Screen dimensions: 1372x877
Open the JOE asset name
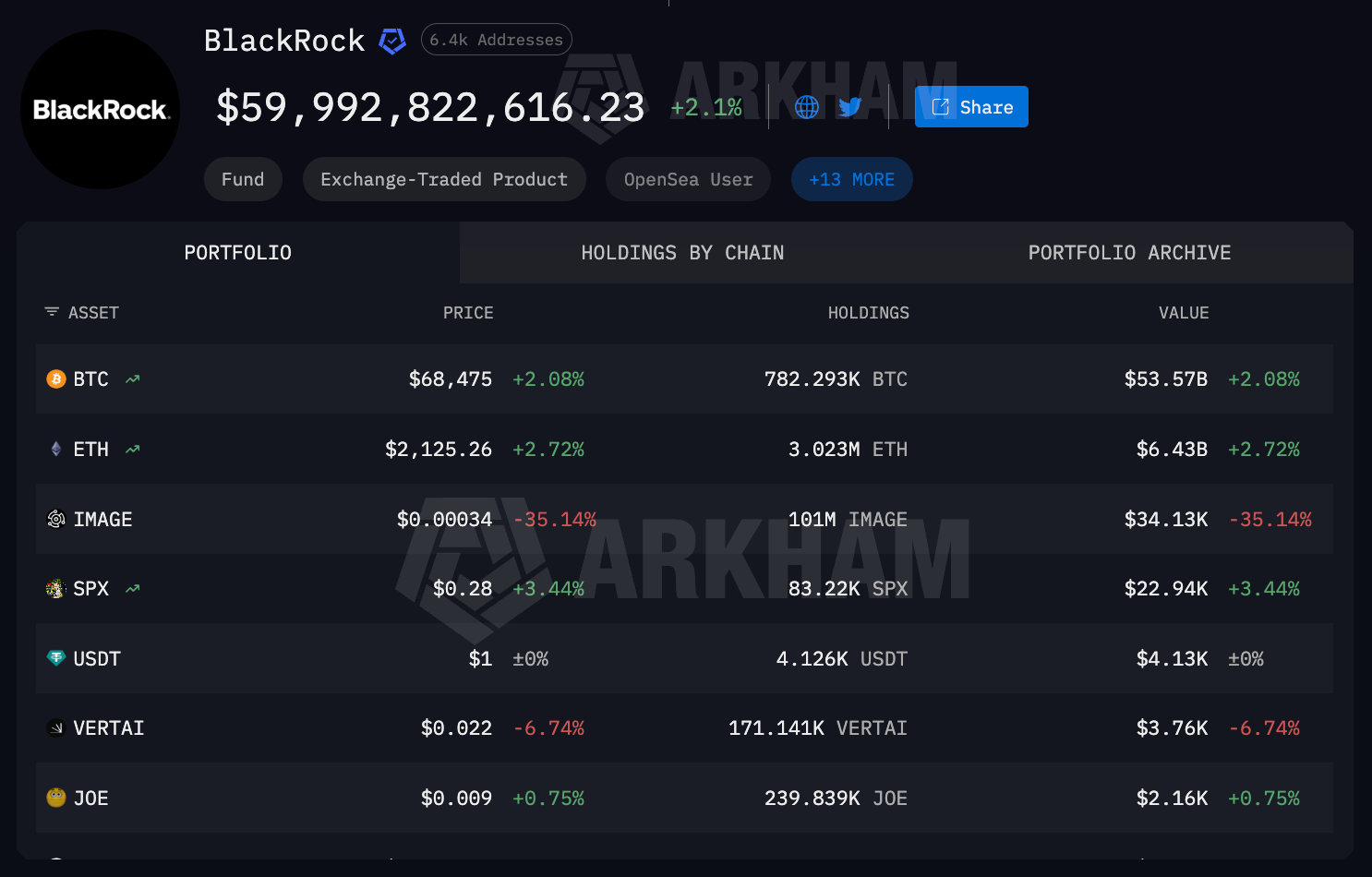(x=91, y=799)
